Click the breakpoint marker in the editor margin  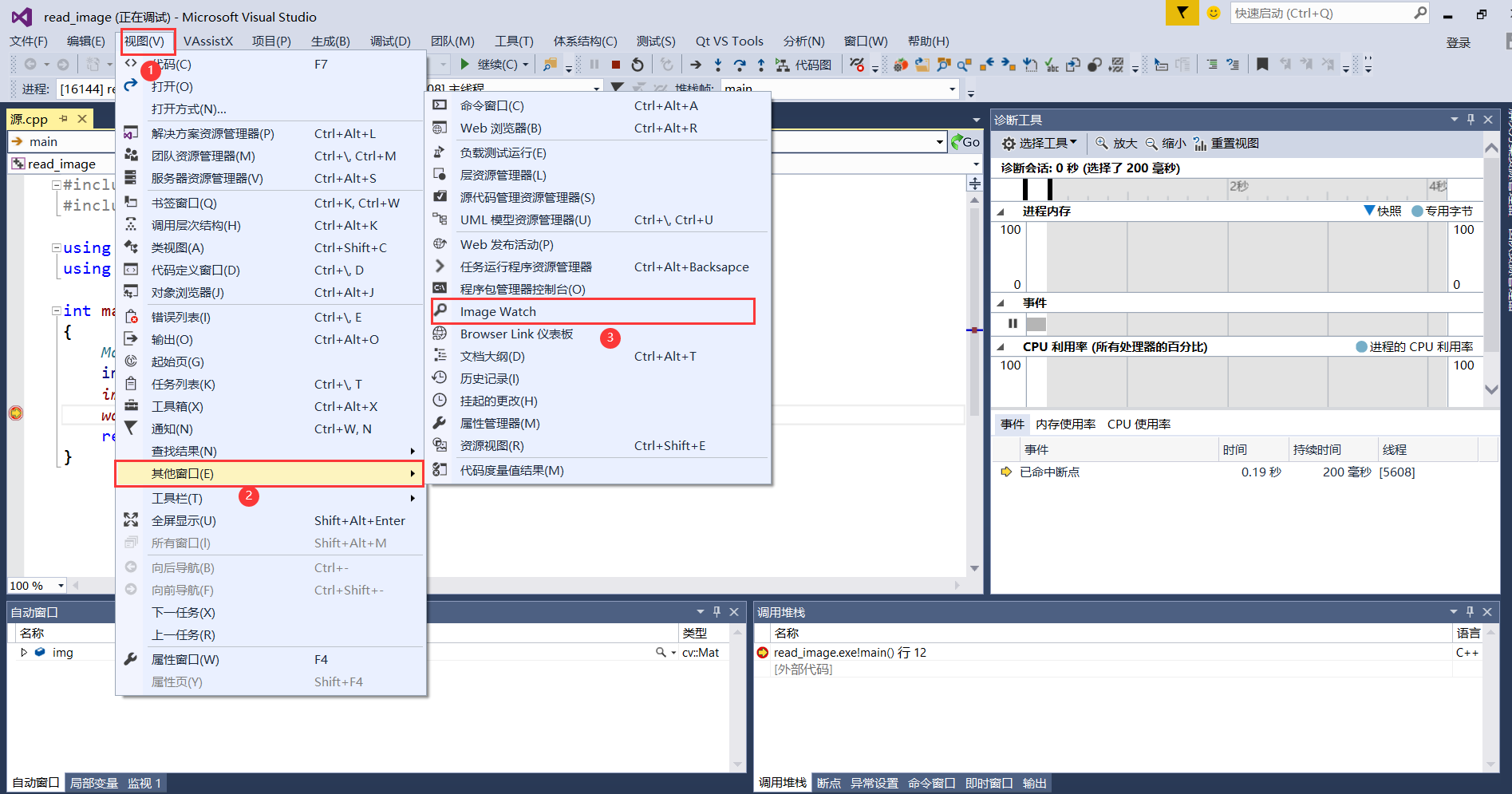[15, 413]
